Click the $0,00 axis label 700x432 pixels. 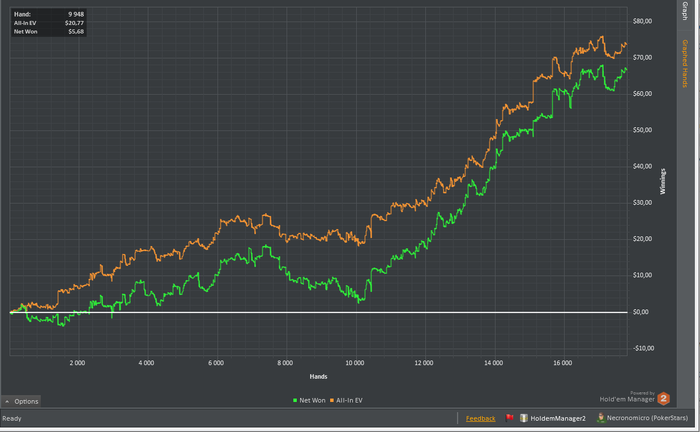pos(641,312)
